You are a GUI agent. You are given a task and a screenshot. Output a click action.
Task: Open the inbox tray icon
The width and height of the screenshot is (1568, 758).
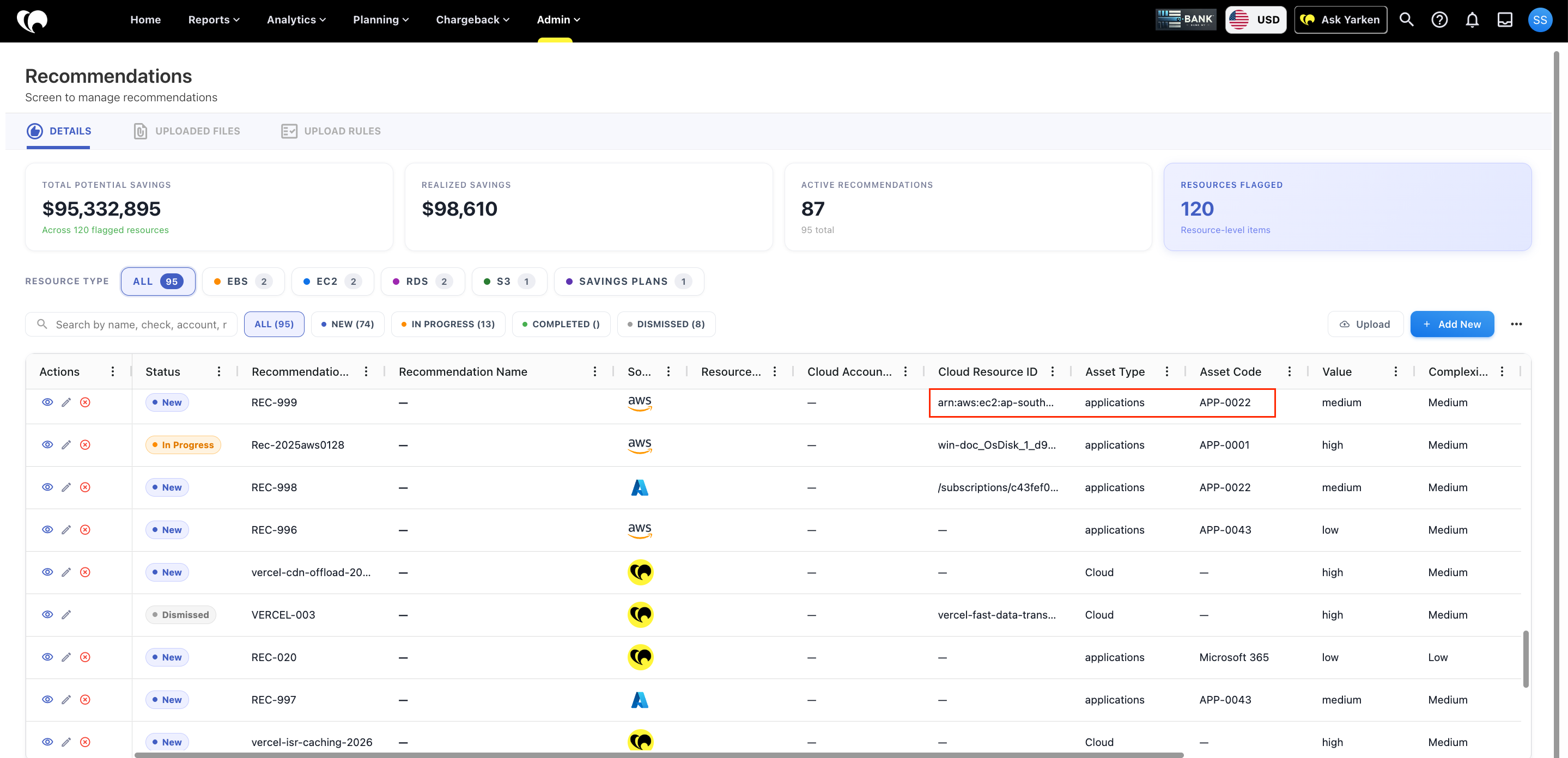(x=1505, y=20)
